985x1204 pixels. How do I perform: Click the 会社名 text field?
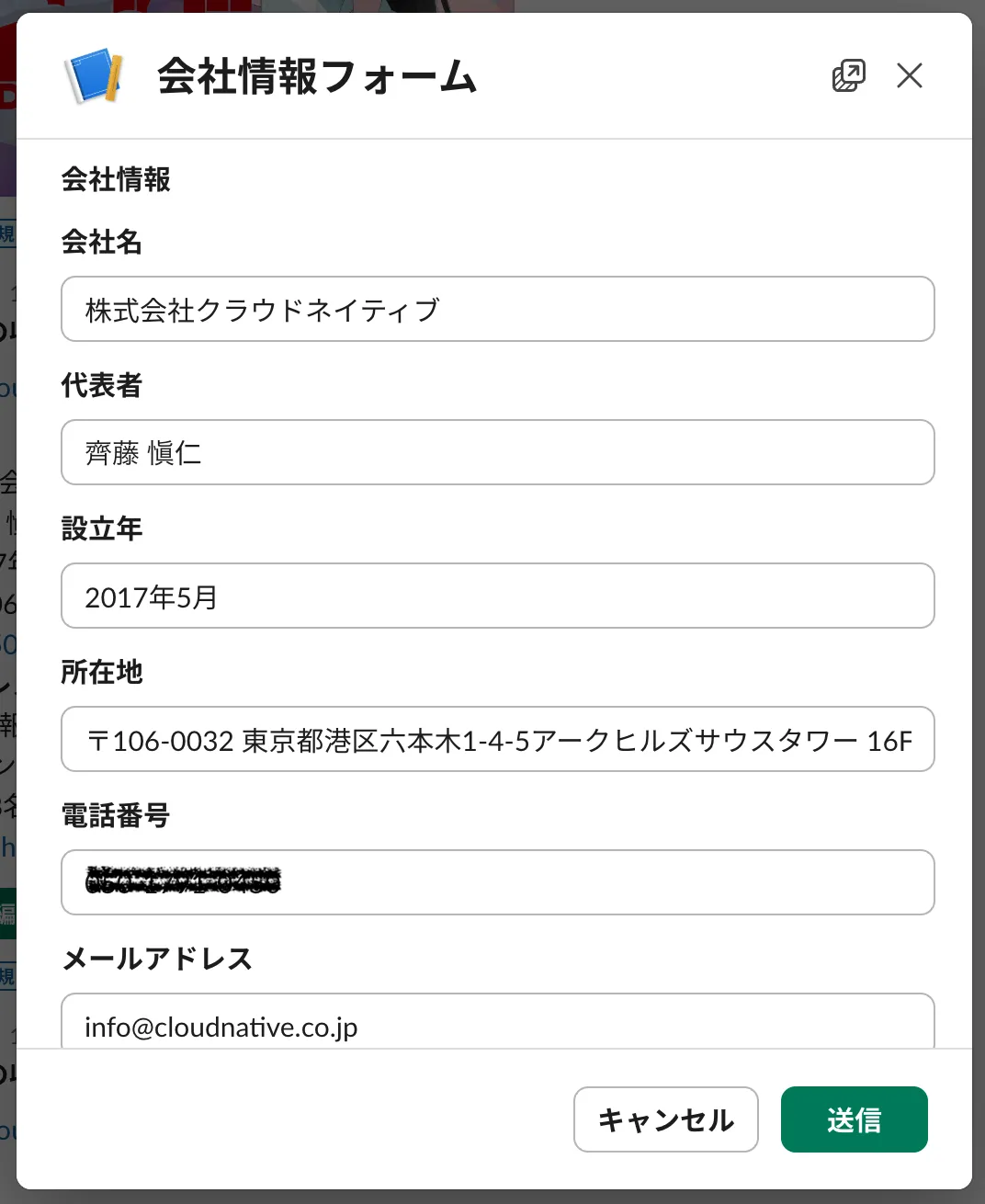(x=497, y=310)
